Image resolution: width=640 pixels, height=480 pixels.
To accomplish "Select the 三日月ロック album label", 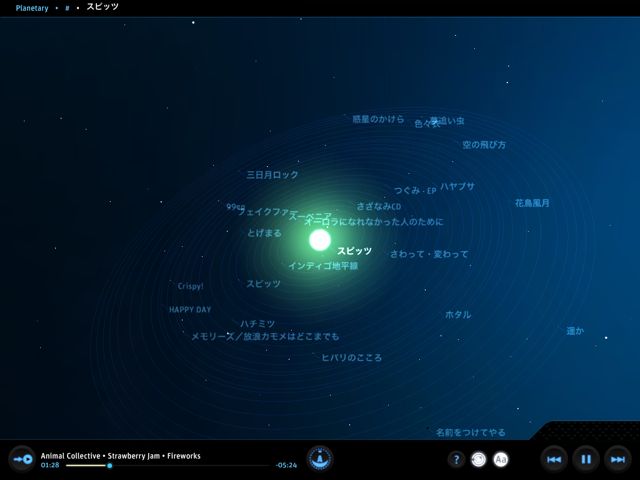I will [272, 175].
